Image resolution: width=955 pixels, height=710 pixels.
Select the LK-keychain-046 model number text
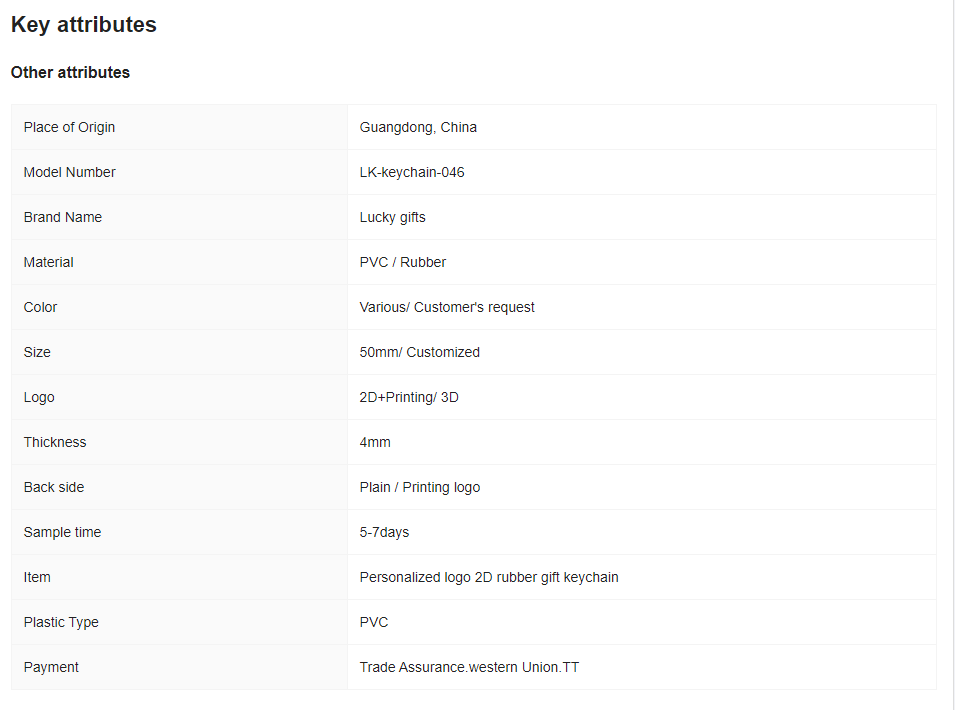(x=412, y=172)
